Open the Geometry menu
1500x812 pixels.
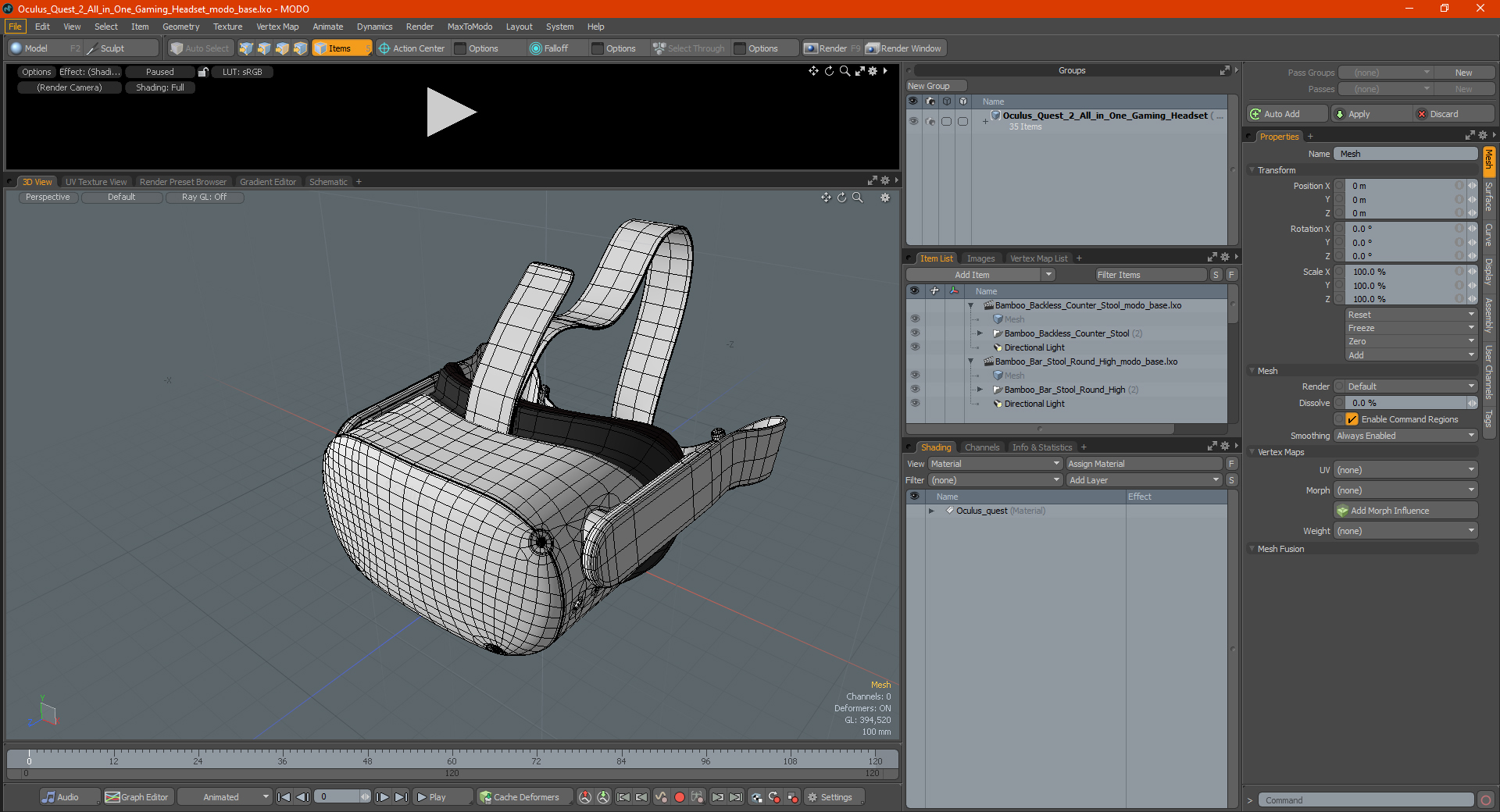click(180, 27)
